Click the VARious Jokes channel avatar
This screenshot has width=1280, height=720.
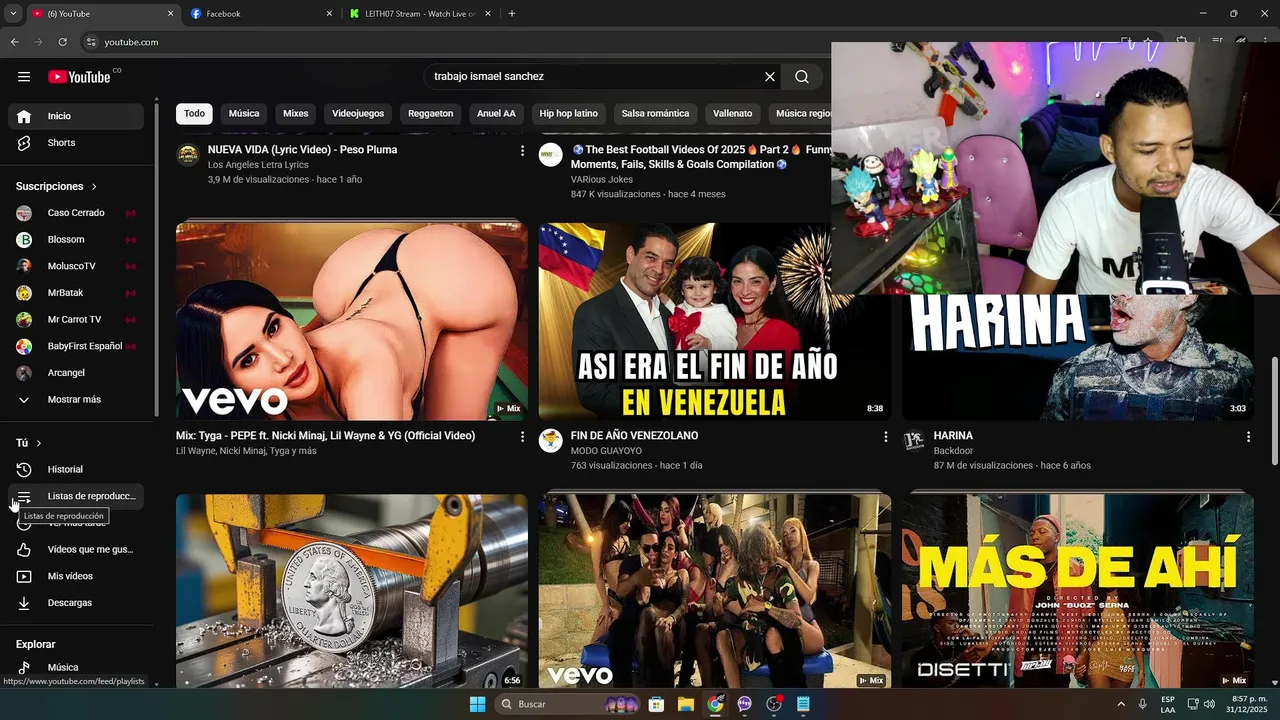(x=551, y=154)
